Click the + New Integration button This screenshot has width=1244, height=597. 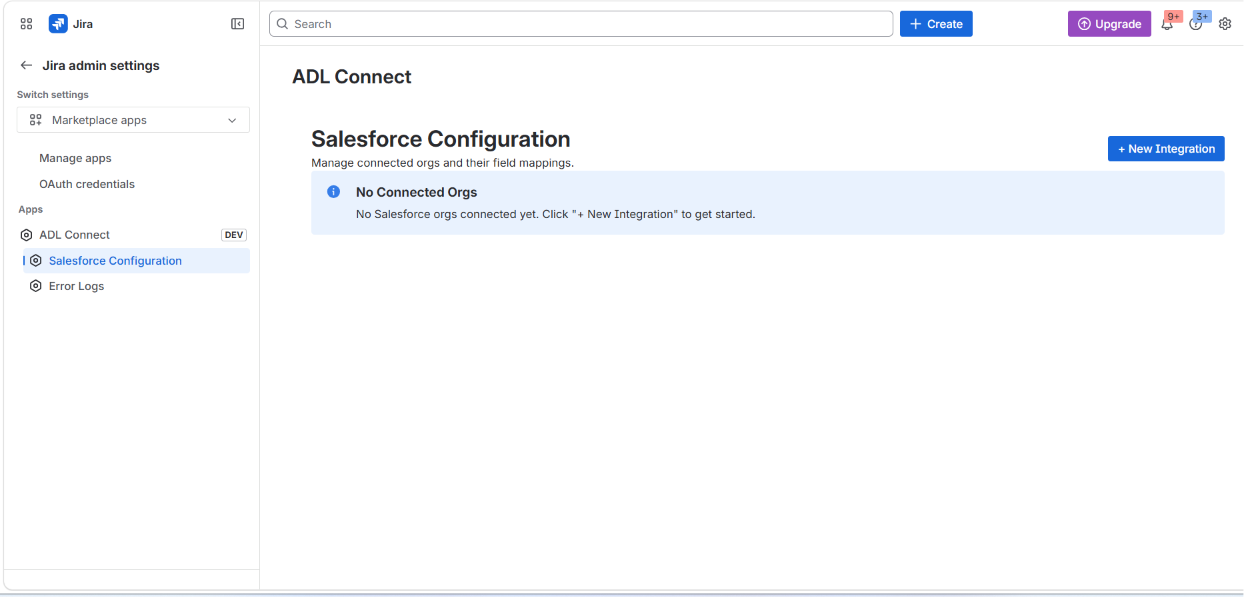click(x=1166, y=149)
